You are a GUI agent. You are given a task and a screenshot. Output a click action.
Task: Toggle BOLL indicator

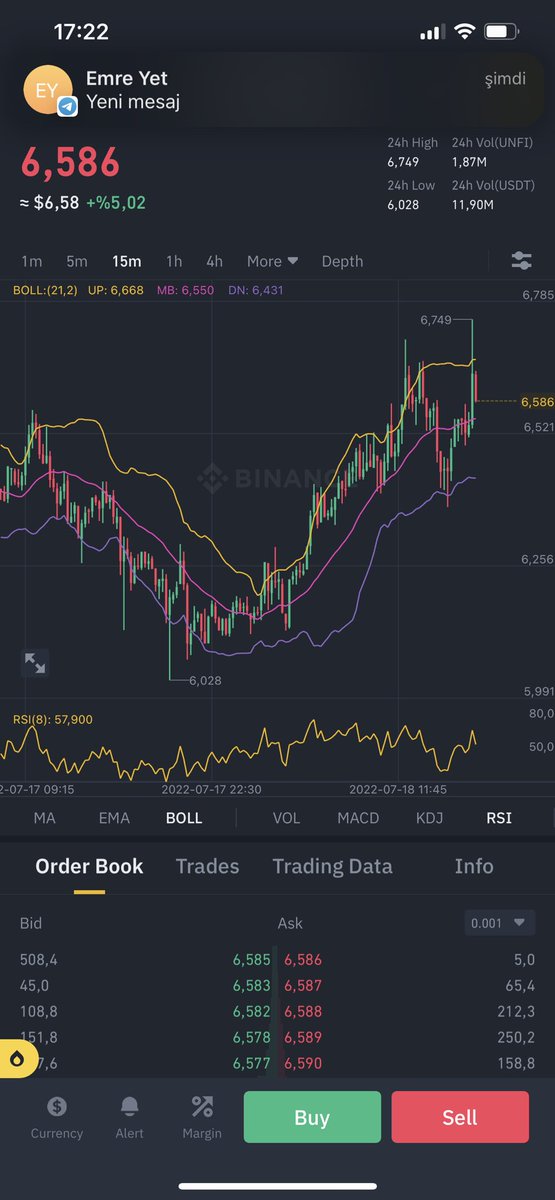click(184, 817)
